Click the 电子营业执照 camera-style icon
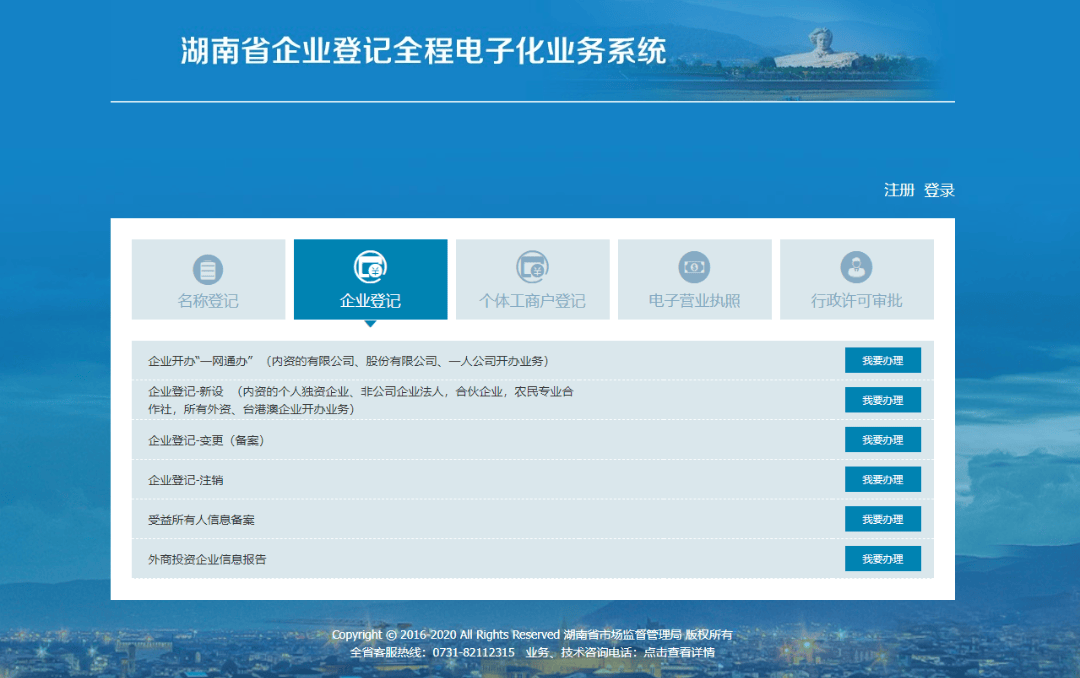 [x=694, y=266]
